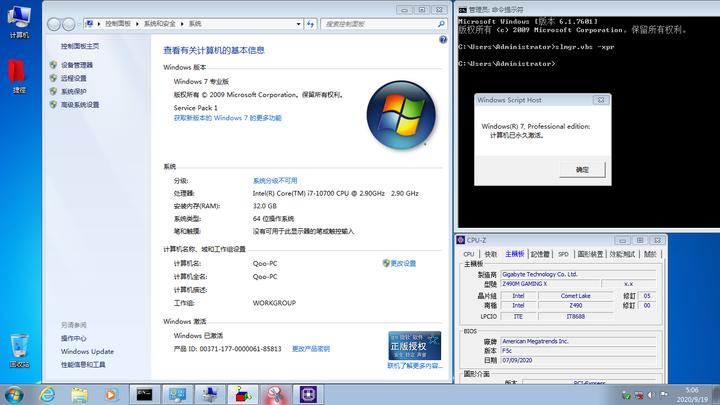Click the Action Center flag tray icon
720x405 pixels.
pos(664,395)
